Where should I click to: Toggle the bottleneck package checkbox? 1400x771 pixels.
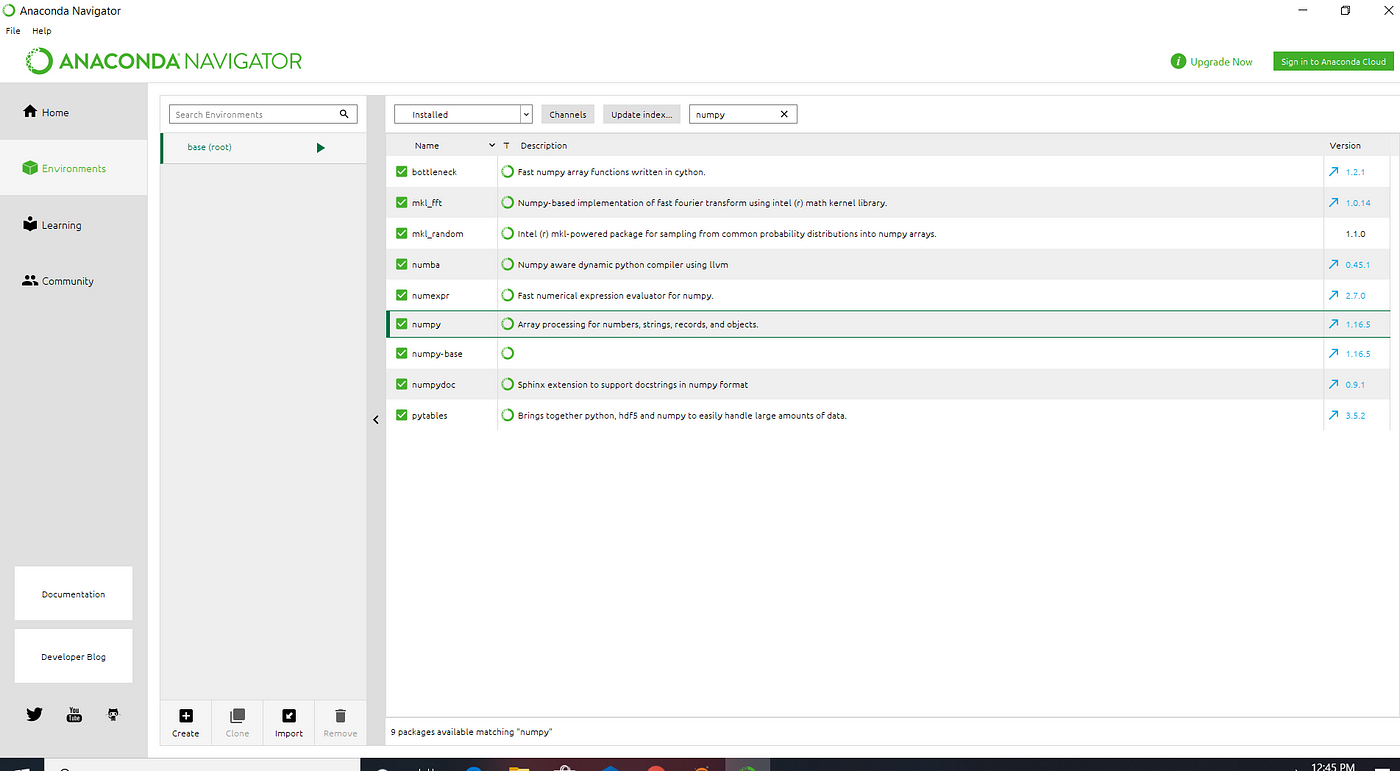point(402,172)
